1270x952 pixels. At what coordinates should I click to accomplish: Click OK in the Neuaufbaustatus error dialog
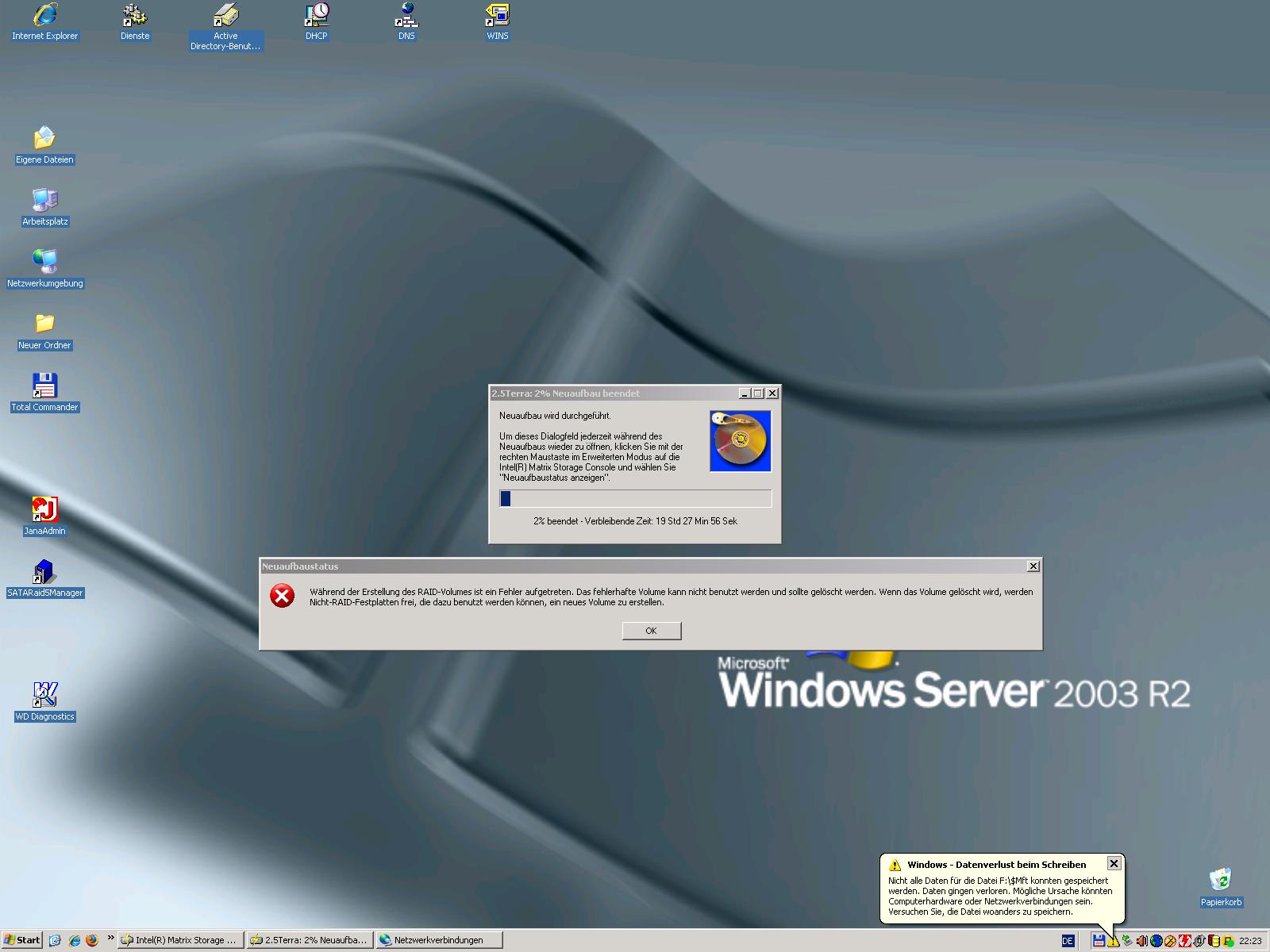tap(651, 631)
